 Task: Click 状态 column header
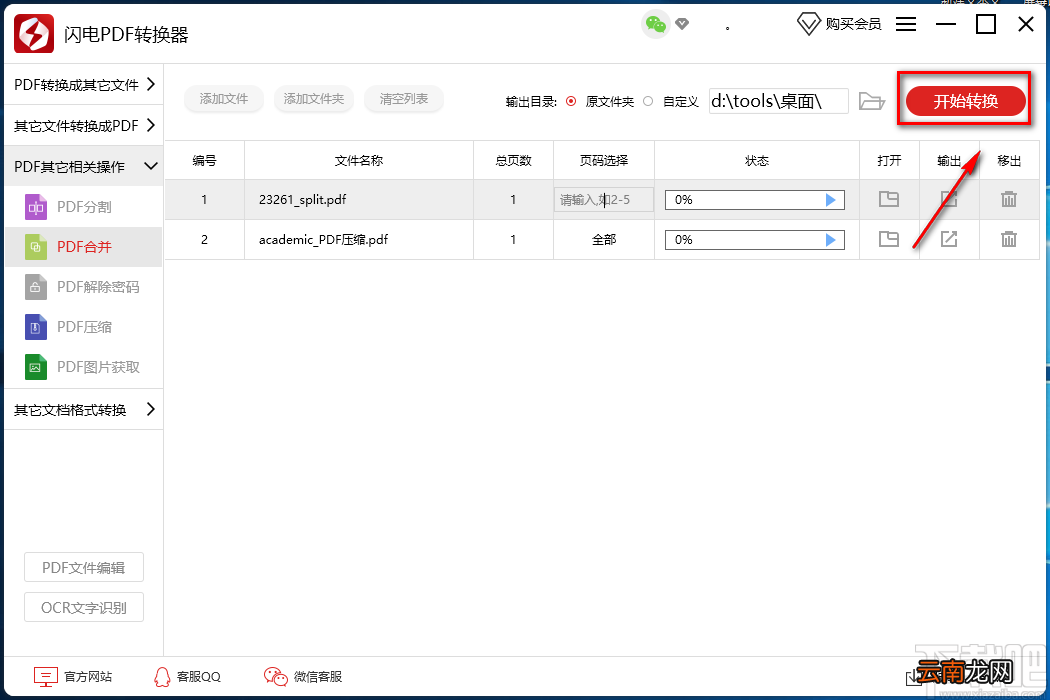pos(757,161)
